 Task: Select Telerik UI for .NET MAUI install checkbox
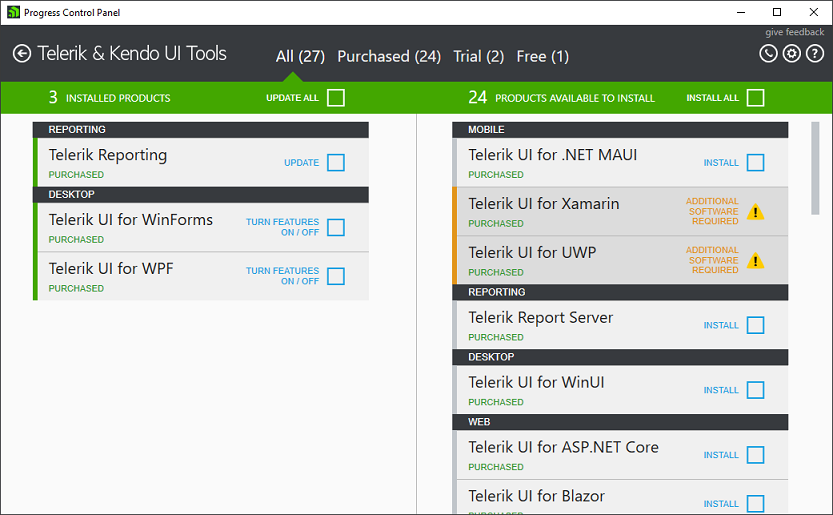[756, 163]
